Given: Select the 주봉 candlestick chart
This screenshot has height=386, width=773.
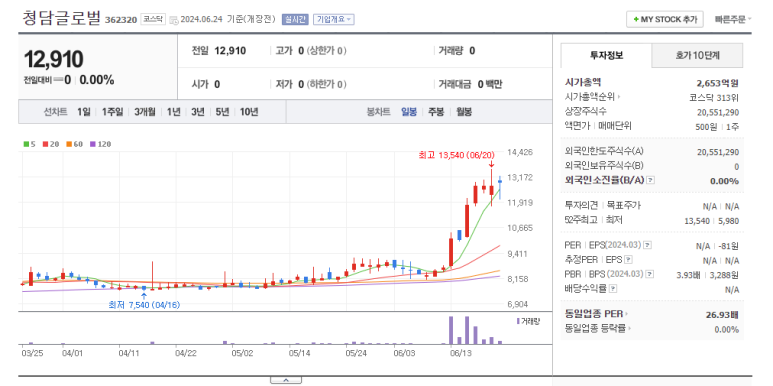Looking at the screenshot, I should point(436,112).
